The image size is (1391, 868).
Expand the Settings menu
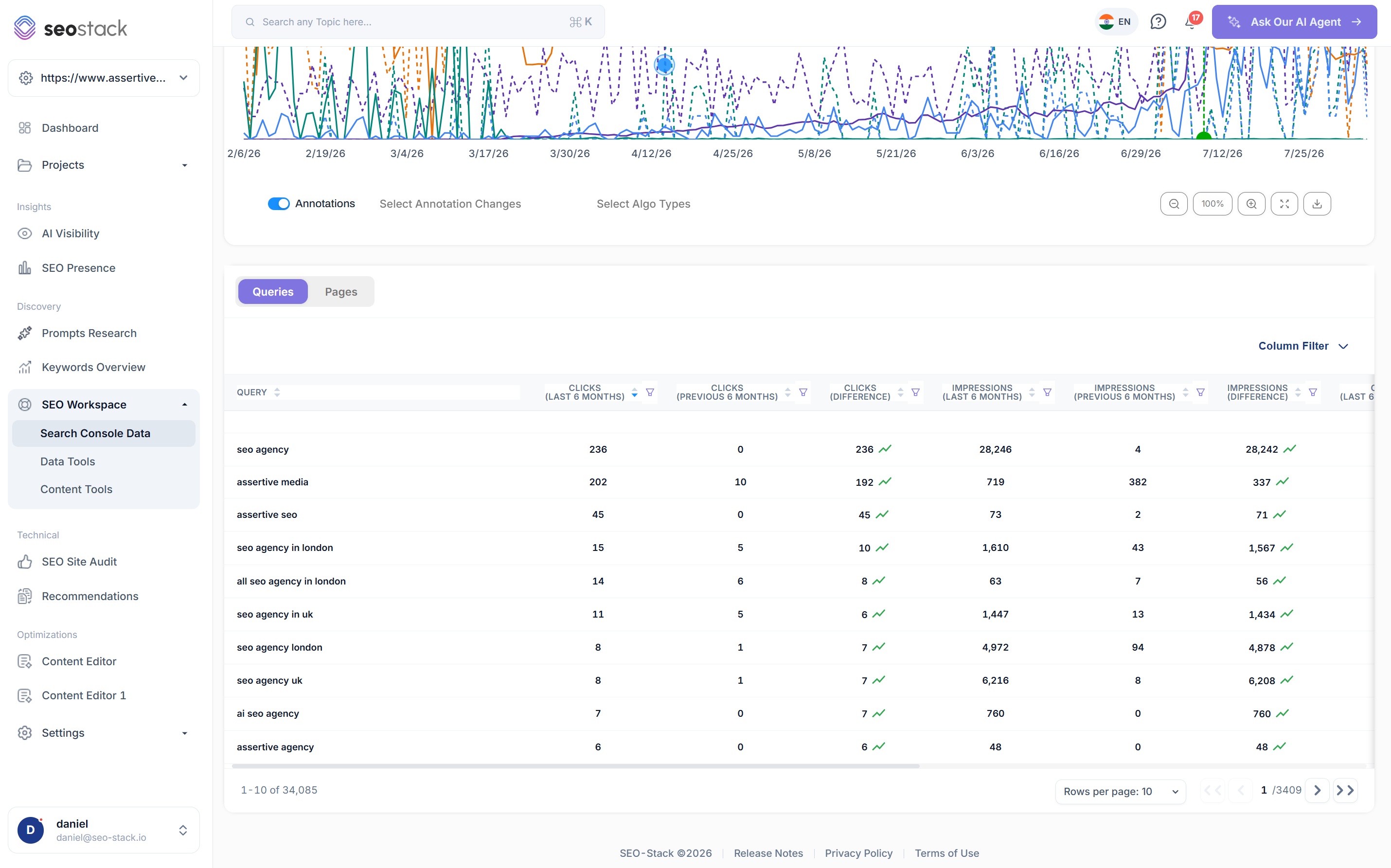pos(104,733)
